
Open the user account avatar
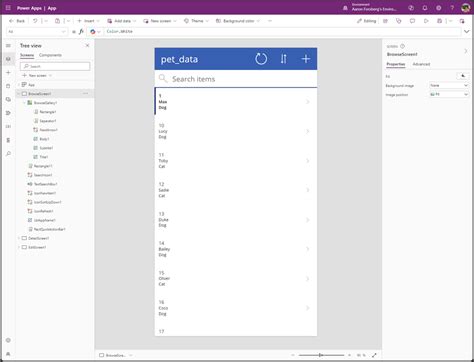[465, 8]
